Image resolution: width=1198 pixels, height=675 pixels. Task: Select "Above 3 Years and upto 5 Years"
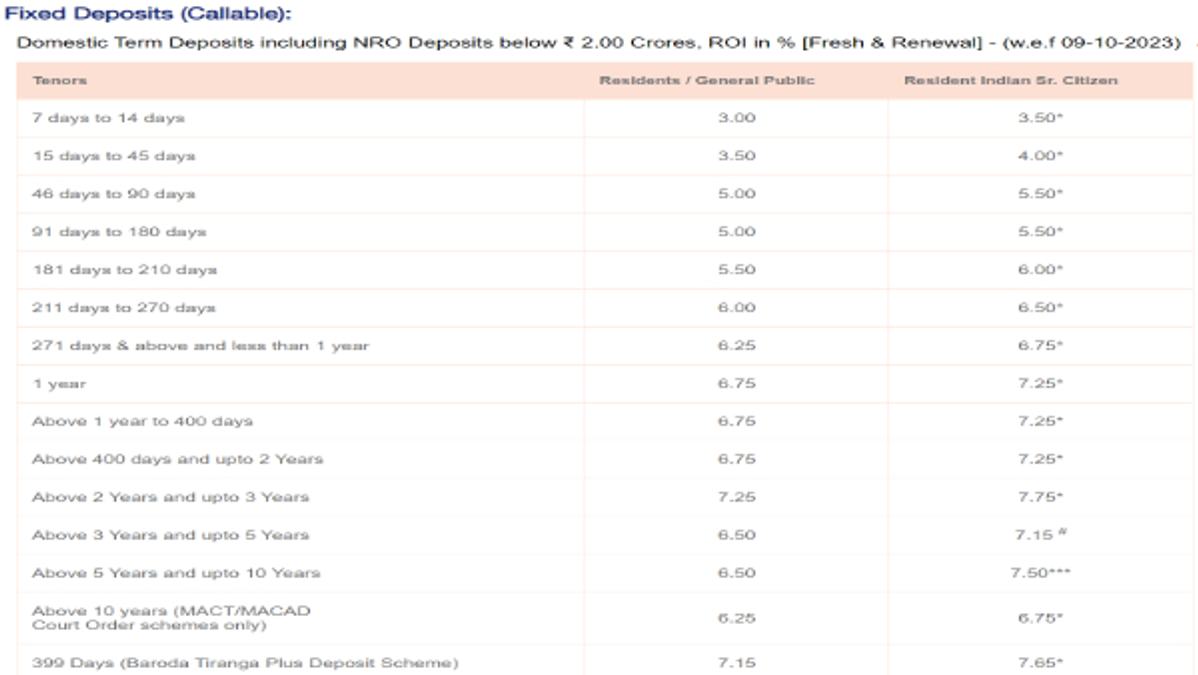click(170, 535)
